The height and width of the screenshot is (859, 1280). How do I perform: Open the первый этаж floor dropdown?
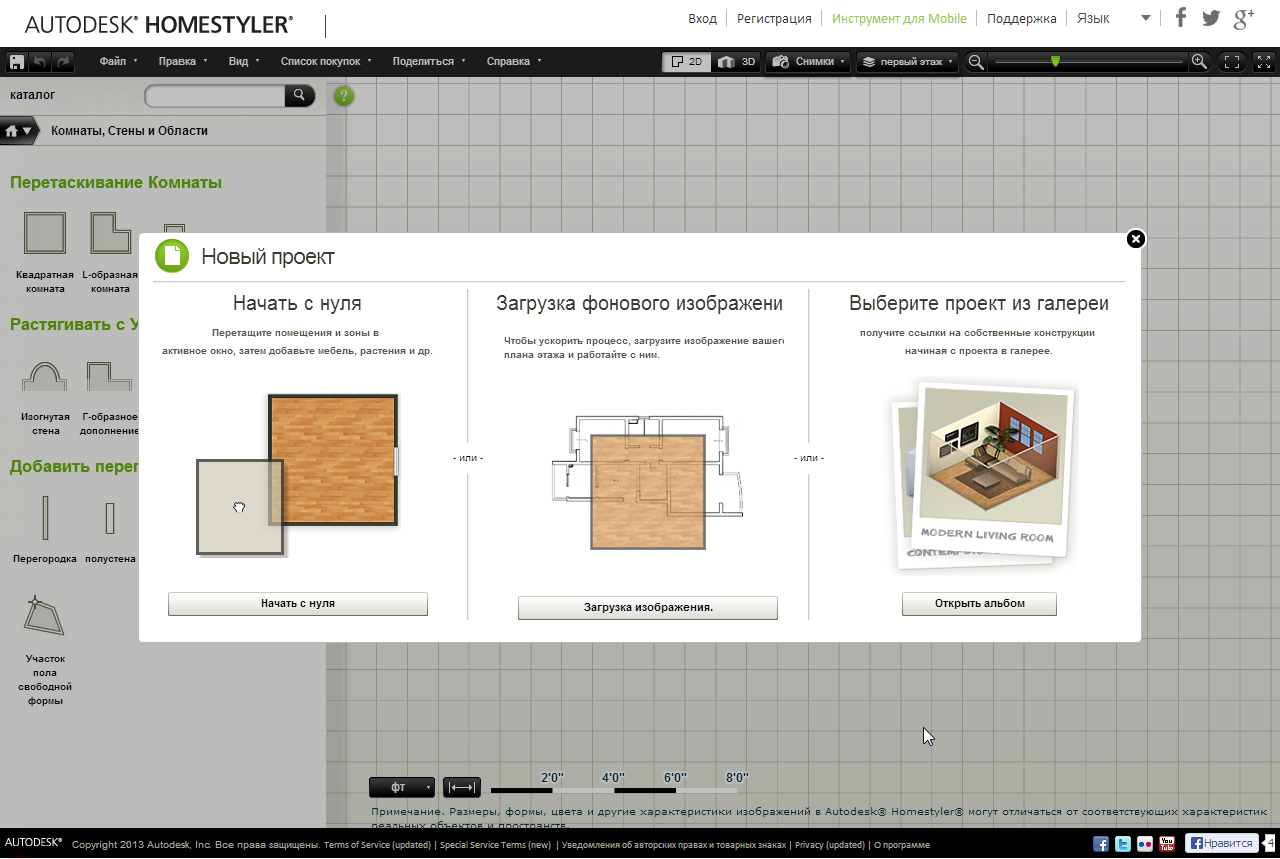click(908, 62)
